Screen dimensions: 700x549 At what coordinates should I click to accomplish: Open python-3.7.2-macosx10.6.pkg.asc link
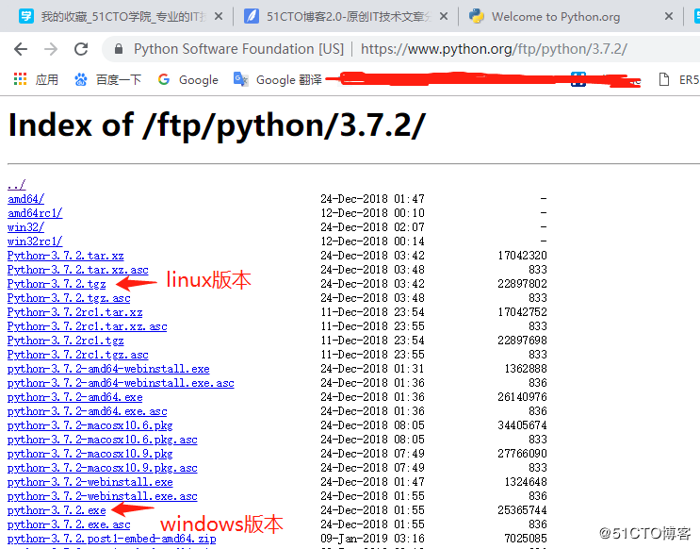point(103,440)
